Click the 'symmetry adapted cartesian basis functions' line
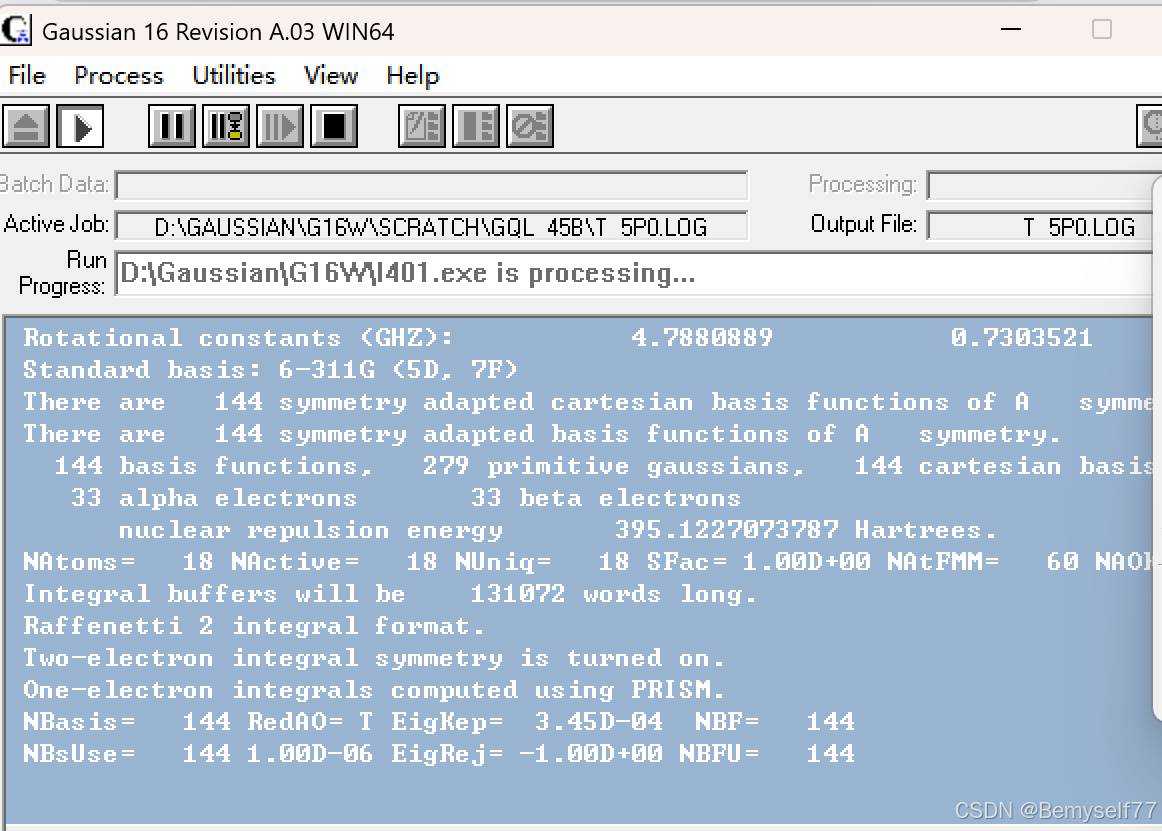 pyautogui.click(x=589, y=402)
